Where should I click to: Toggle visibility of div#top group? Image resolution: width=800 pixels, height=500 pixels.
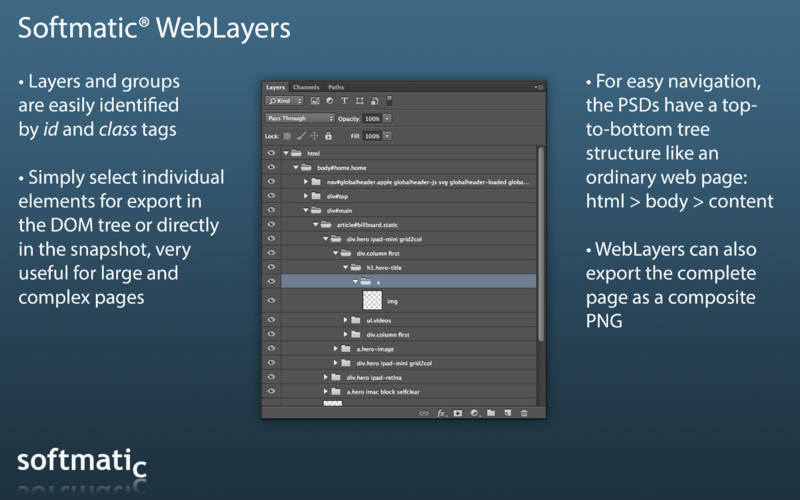click(x=271, y=196)
